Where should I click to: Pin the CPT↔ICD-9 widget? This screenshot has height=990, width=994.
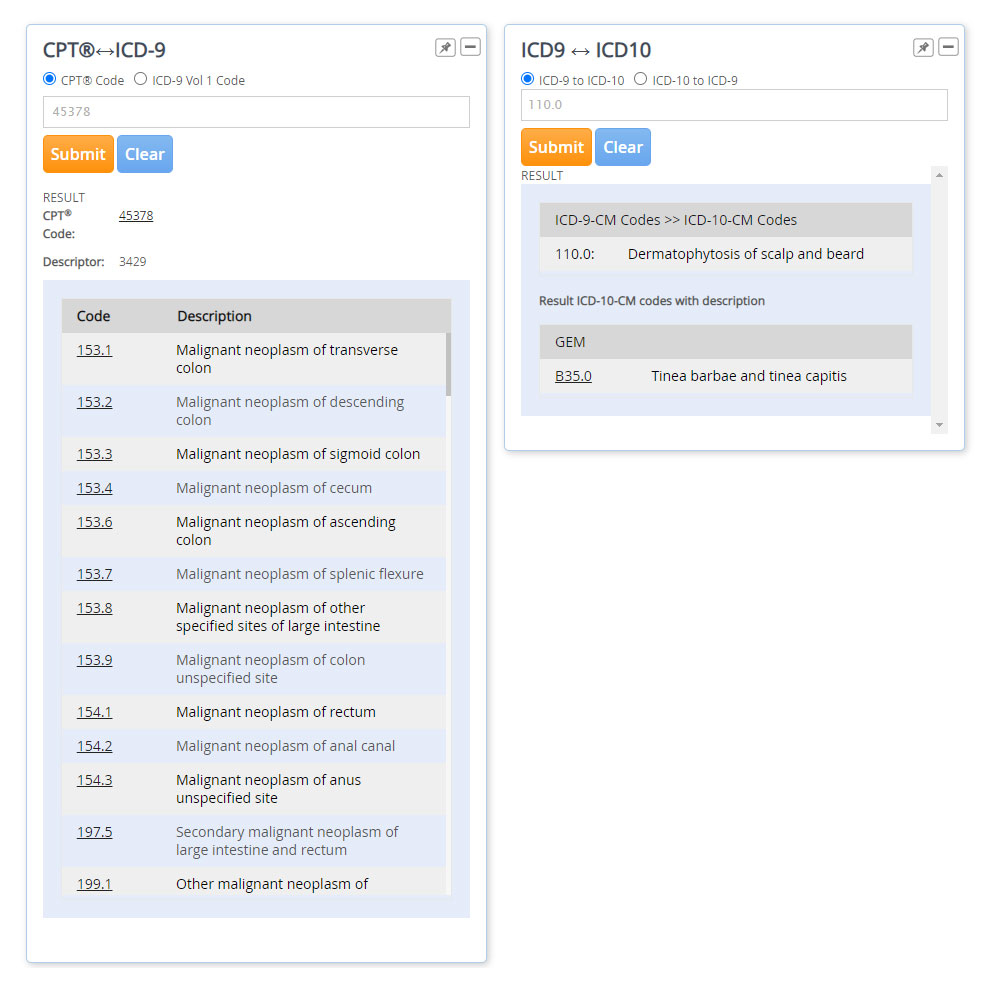point(445,46)
